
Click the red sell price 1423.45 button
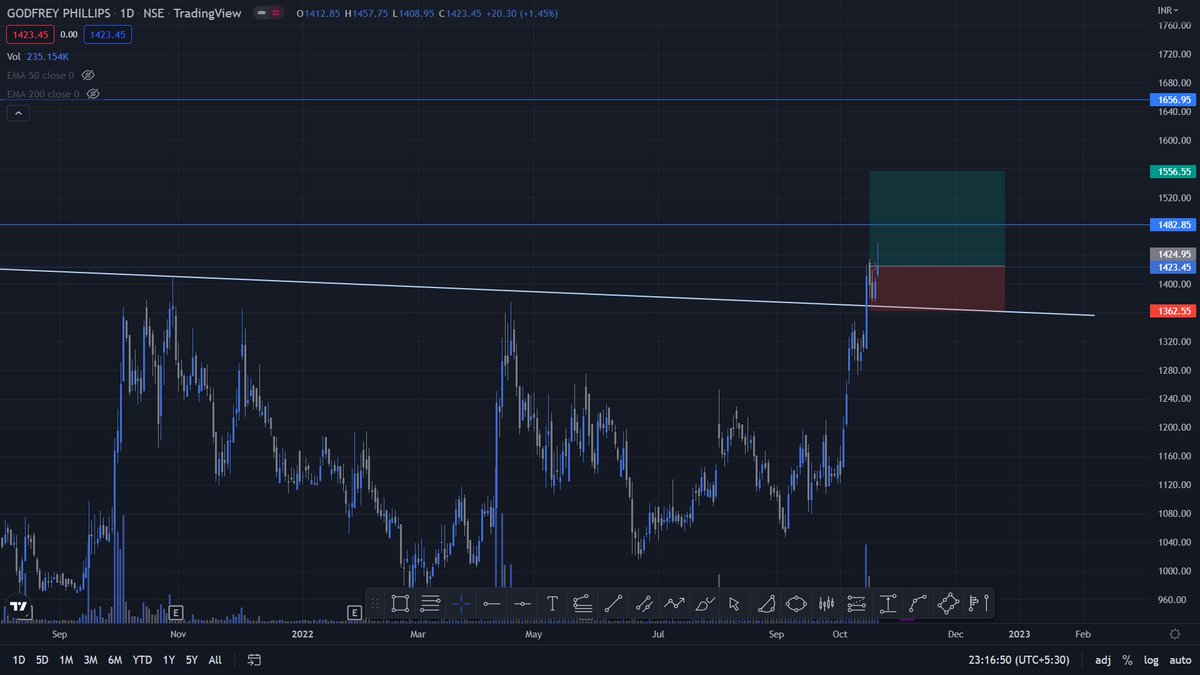coord(28,35)
